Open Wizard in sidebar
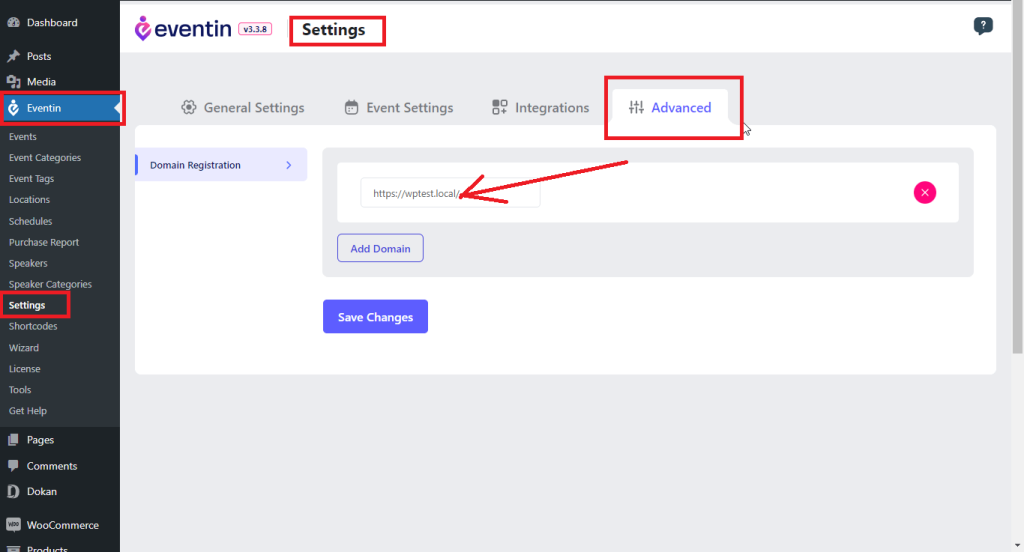Image resolution: width=1024 pixels, height=555 pixels. point(24,347)
